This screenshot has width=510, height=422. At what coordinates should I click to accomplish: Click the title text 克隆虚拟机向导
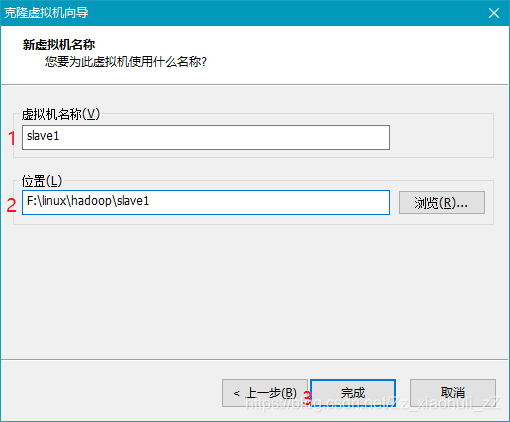pyautogui.click(x=46, y=13)
